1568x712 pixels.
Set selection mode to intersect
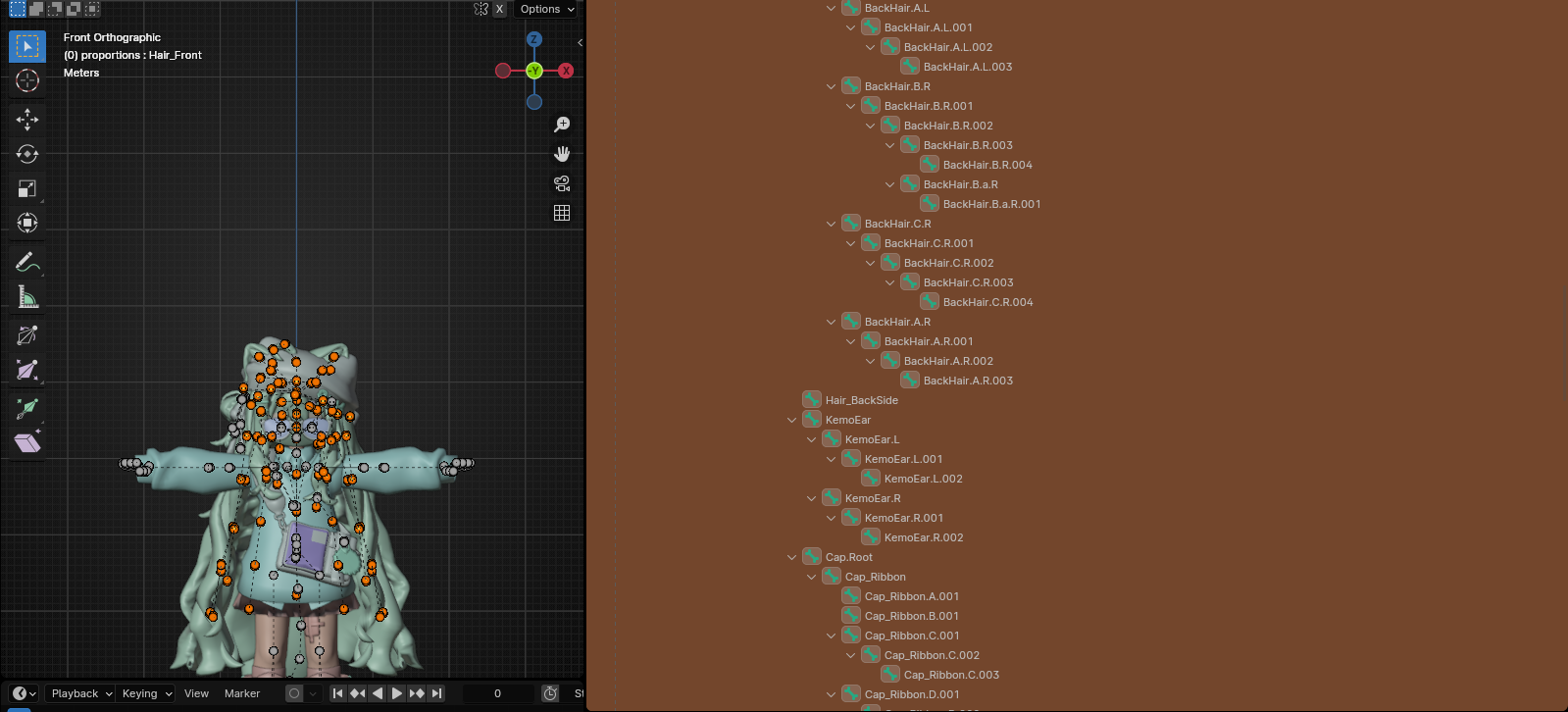[92, 9]
